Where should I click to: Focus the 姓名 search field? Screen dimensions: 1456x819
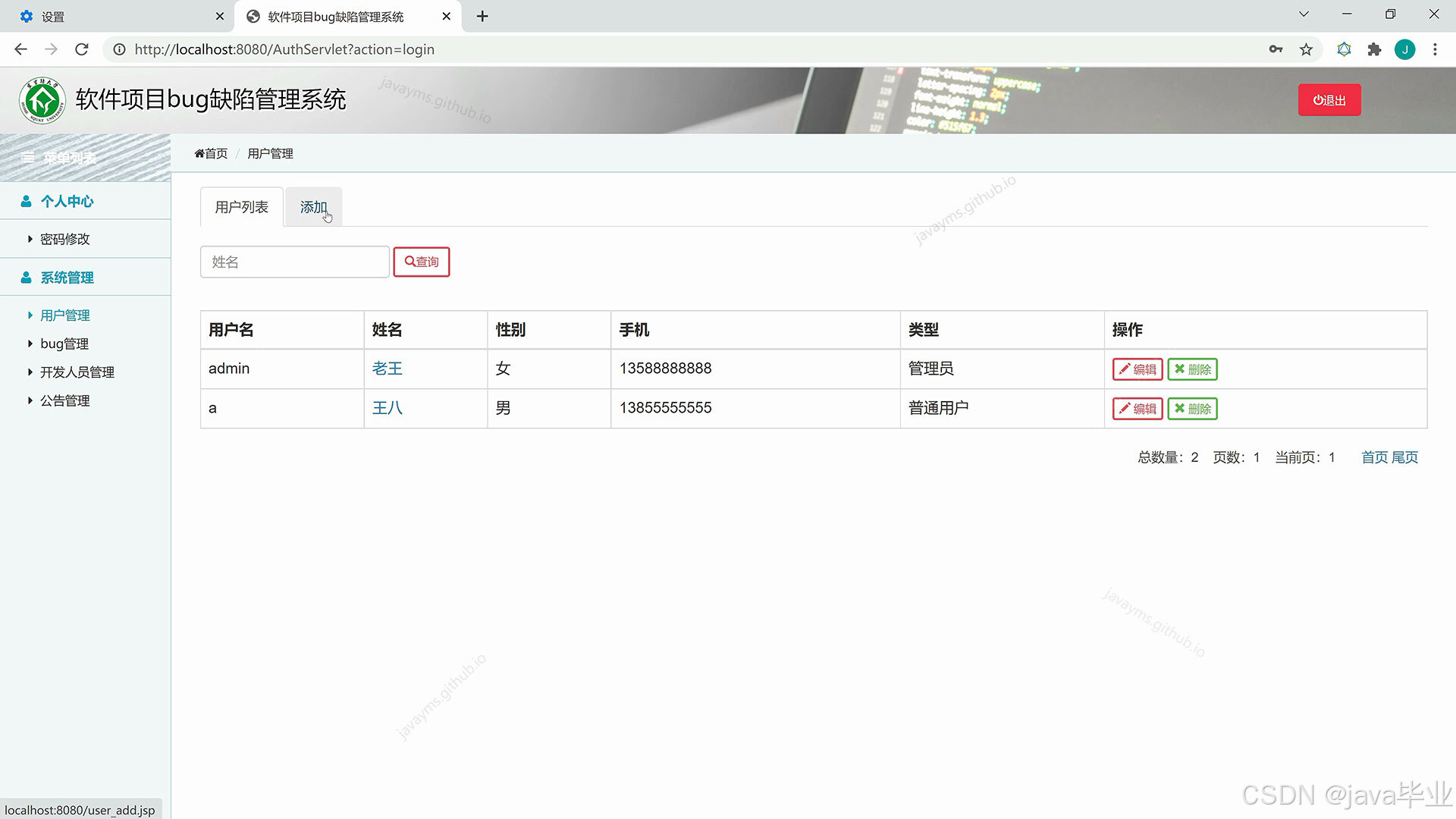295,262
